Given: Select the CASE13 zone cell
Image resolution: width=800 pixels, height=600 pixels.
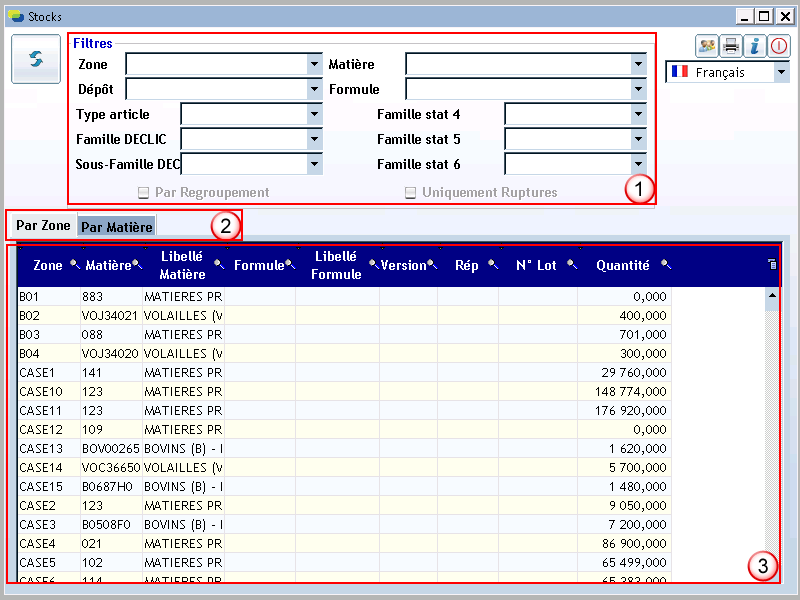Looking at the screenshot, I should pos(49,448).
